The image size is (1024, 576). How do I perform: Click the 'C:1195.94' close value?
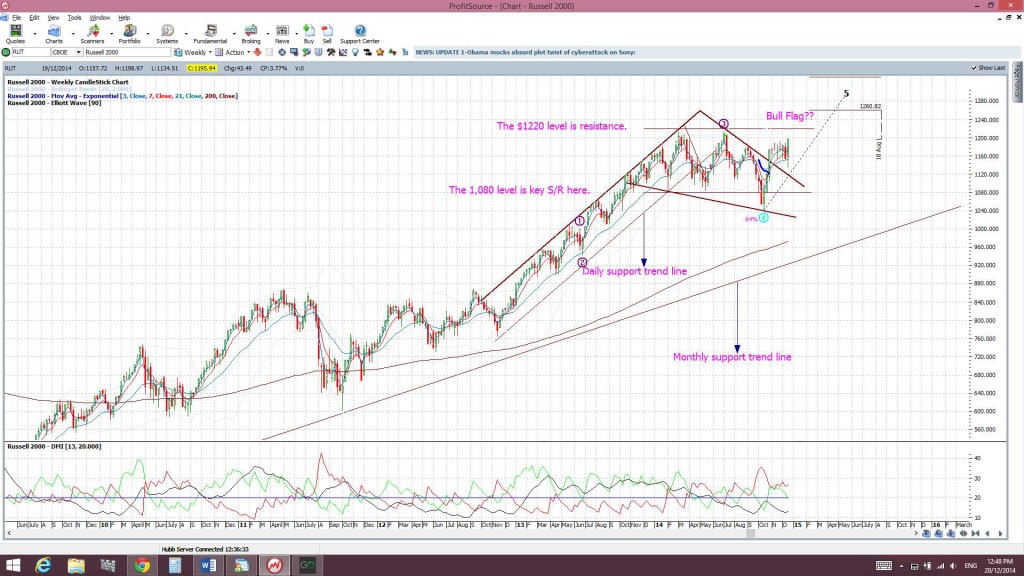coord(201,68)
